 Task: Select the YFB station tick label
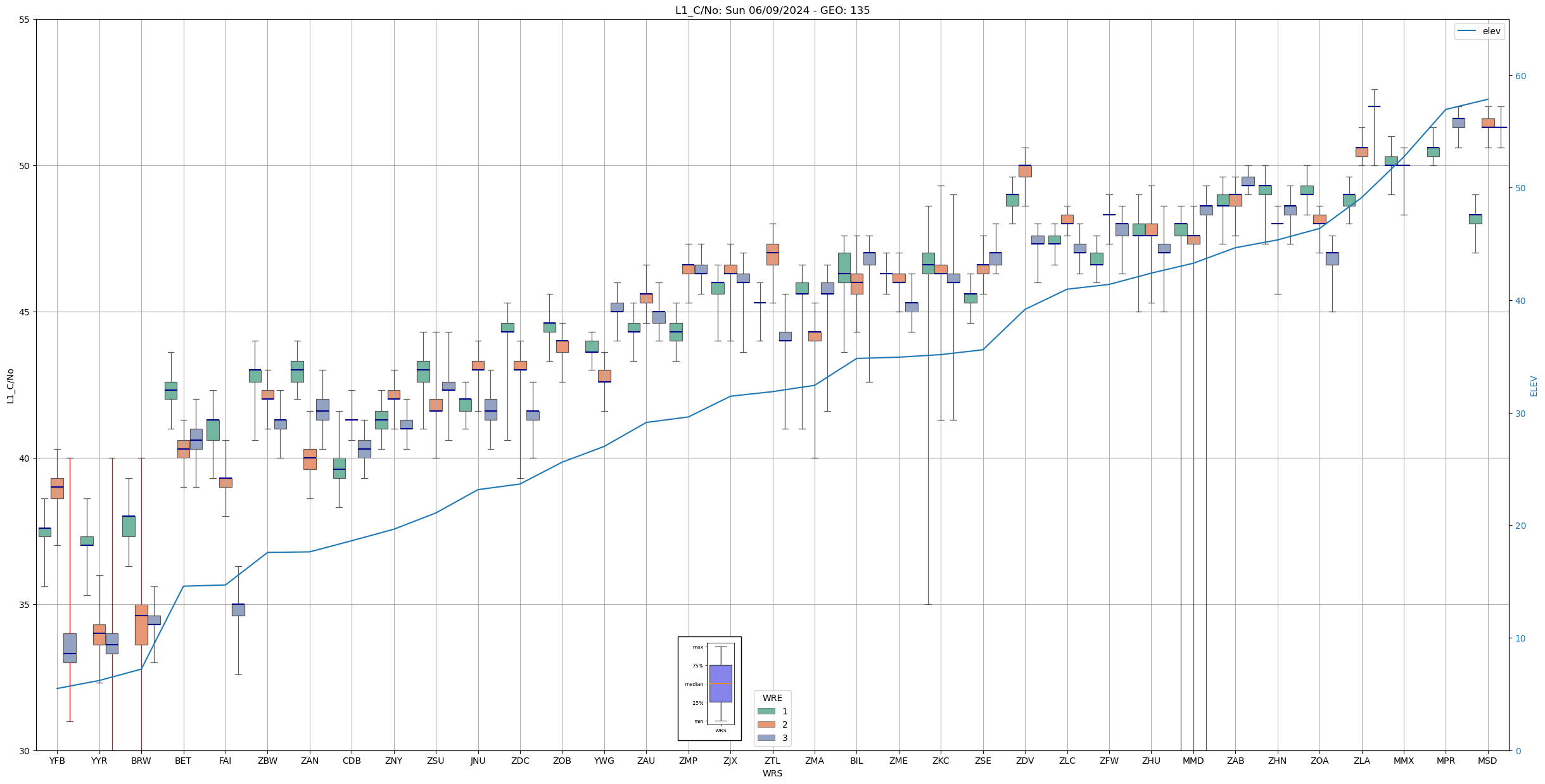point(57,761)
